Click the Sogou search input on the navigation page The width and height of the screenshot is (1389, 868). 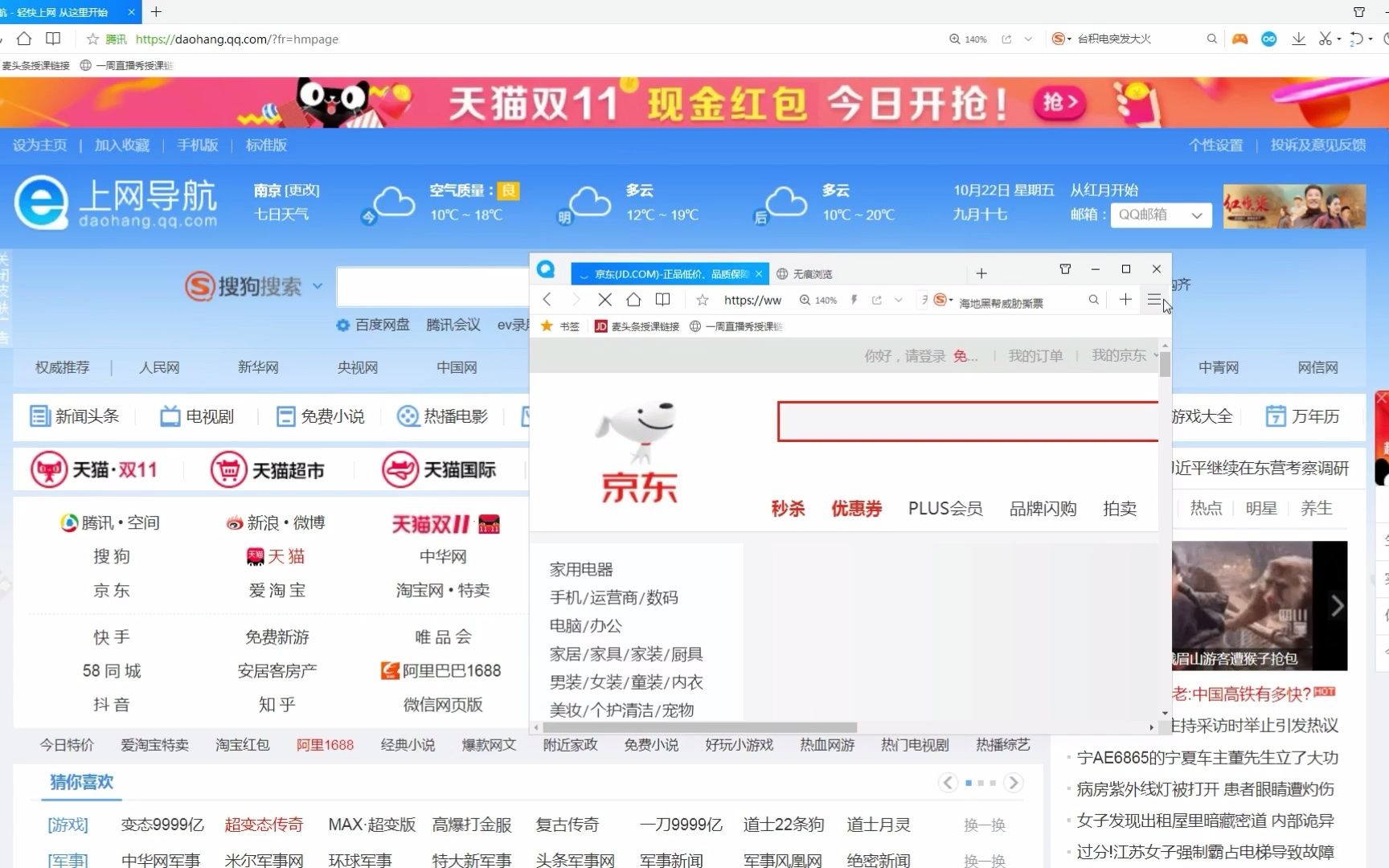(432, 287)
